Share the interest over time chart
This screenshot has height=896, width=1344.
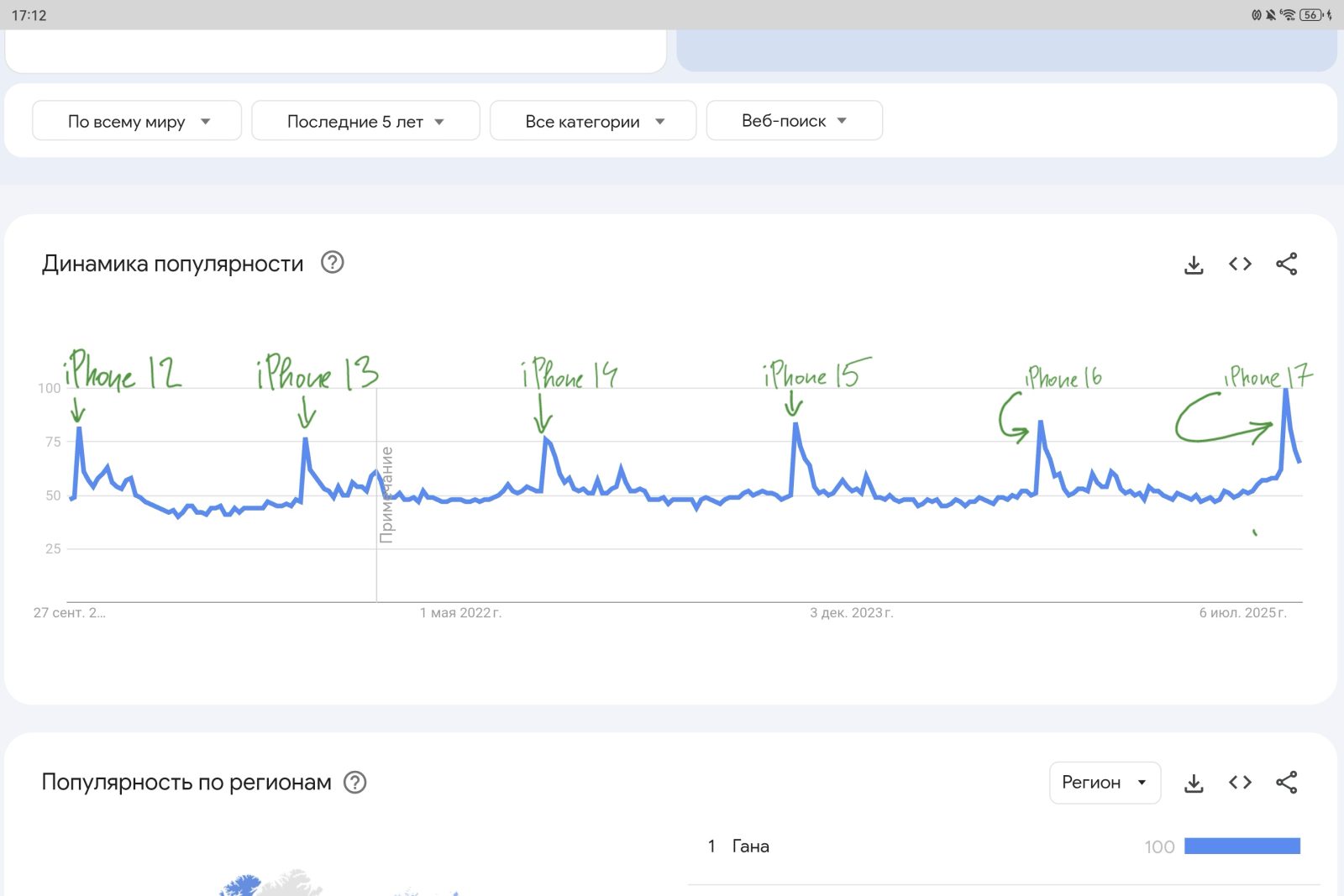point(1286,265)
